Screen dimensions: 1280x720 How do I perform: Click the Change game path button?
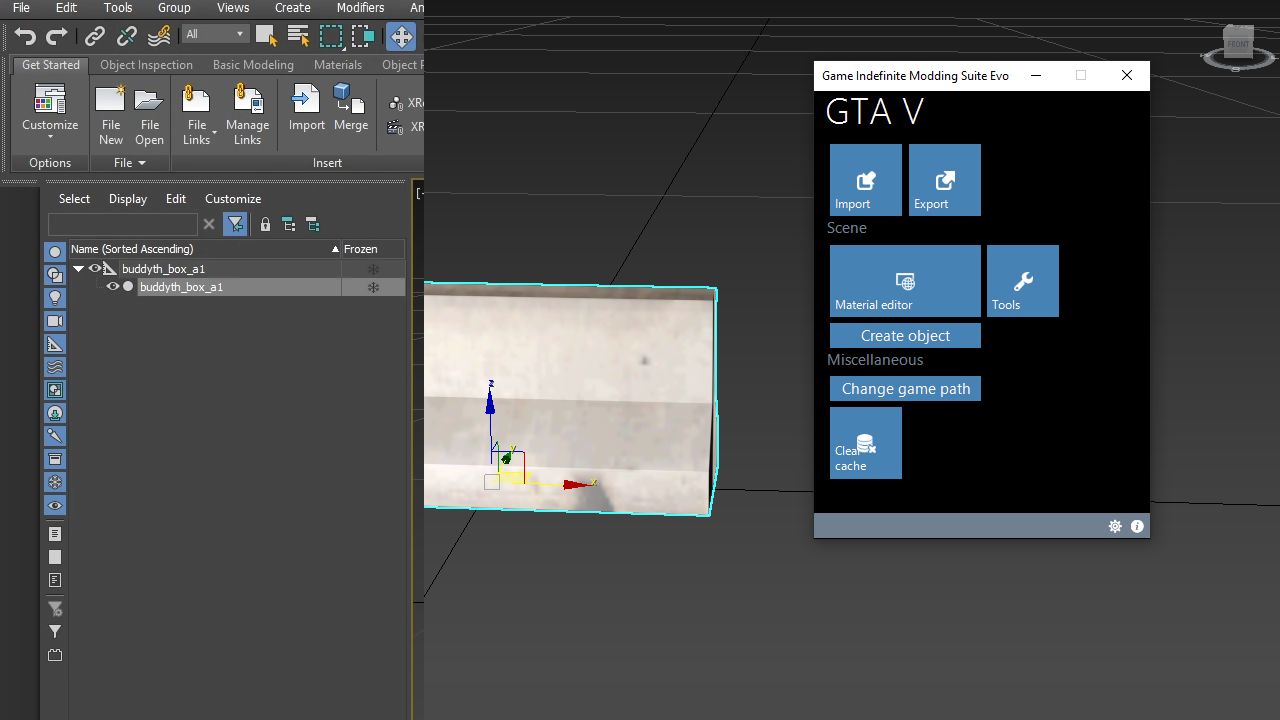pyautogui.click(x=904, y=388)
